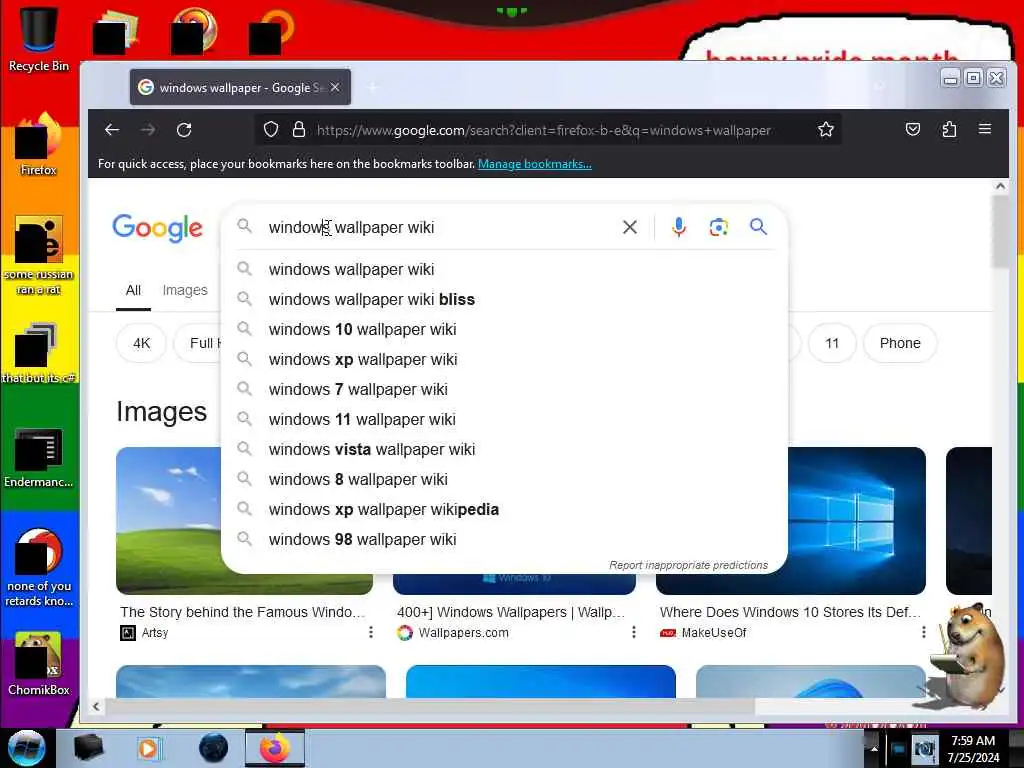
Task: Open Artsy Story behind Famous Windows result
Action: 242,612
